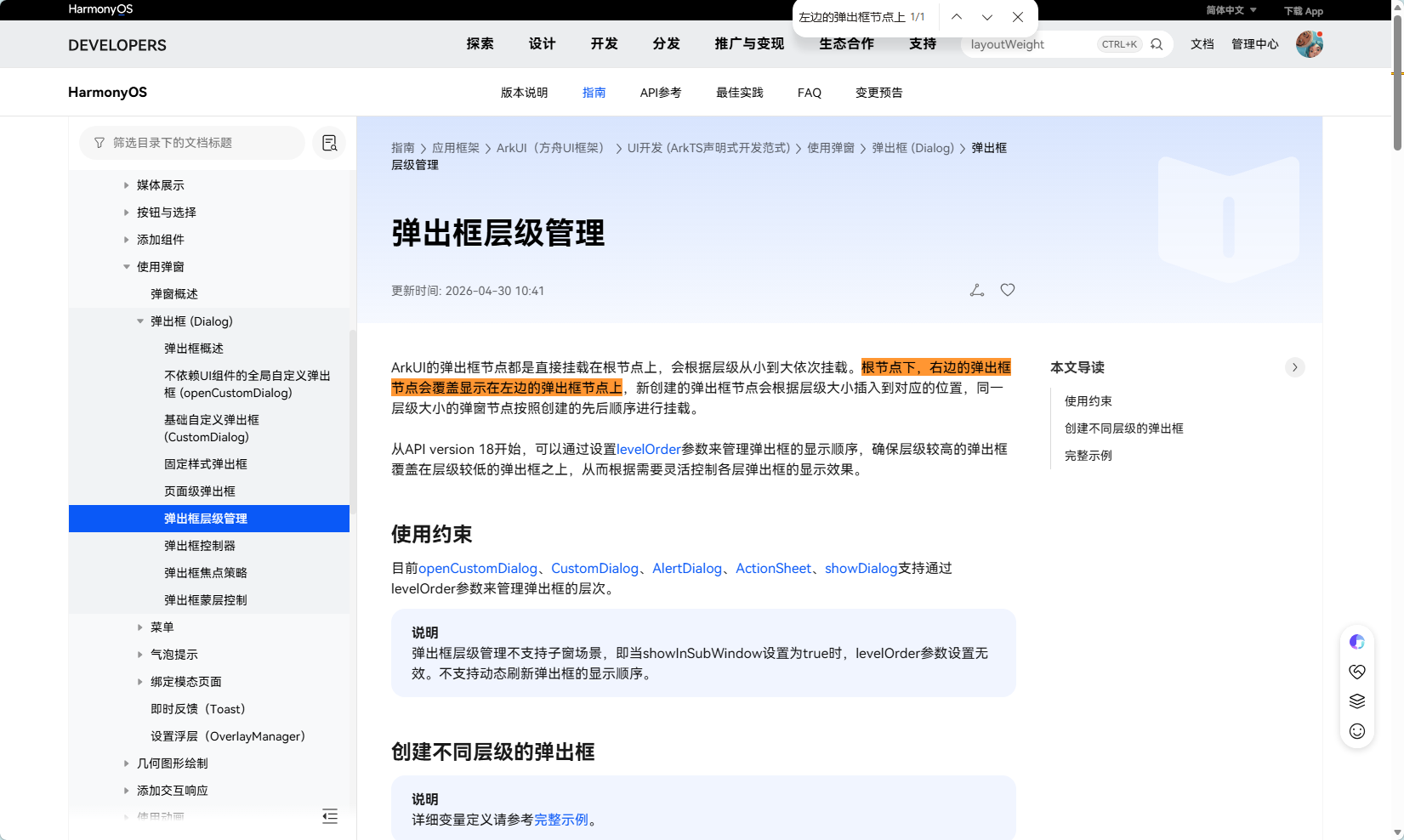This screenshot has height=840, width=1404.
Task: Open the 管理中心 header link
Action: (x=1255, y=44)
